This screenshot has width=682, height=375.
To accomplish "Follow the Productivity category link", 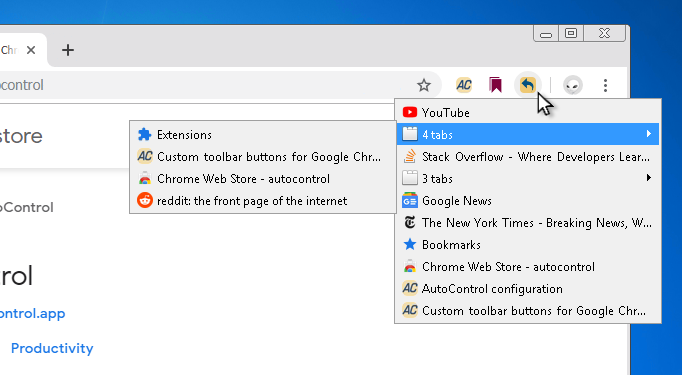I will tap(52, 348).
